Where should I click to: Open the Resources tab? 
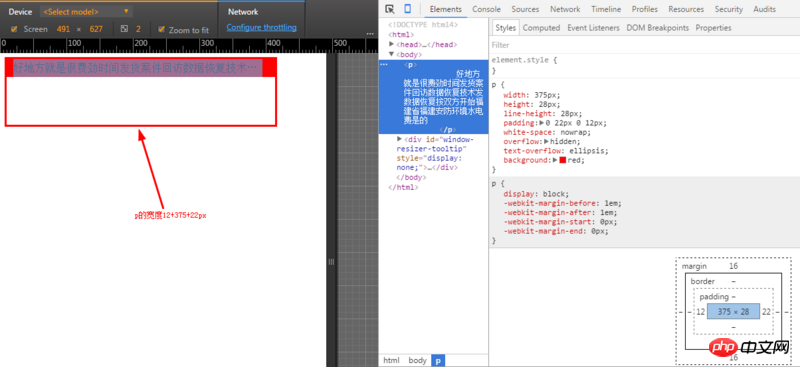click(x=686, y=9)
